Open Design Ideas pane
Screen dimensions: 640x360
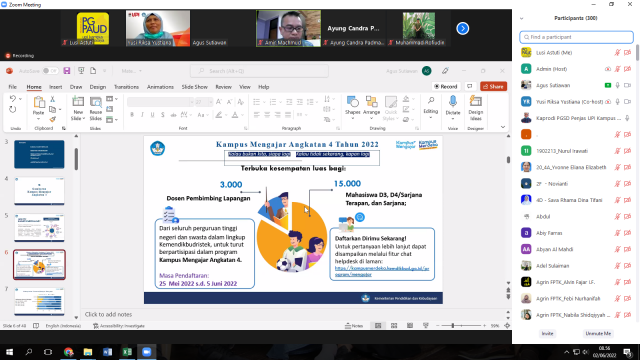point(476,101)
